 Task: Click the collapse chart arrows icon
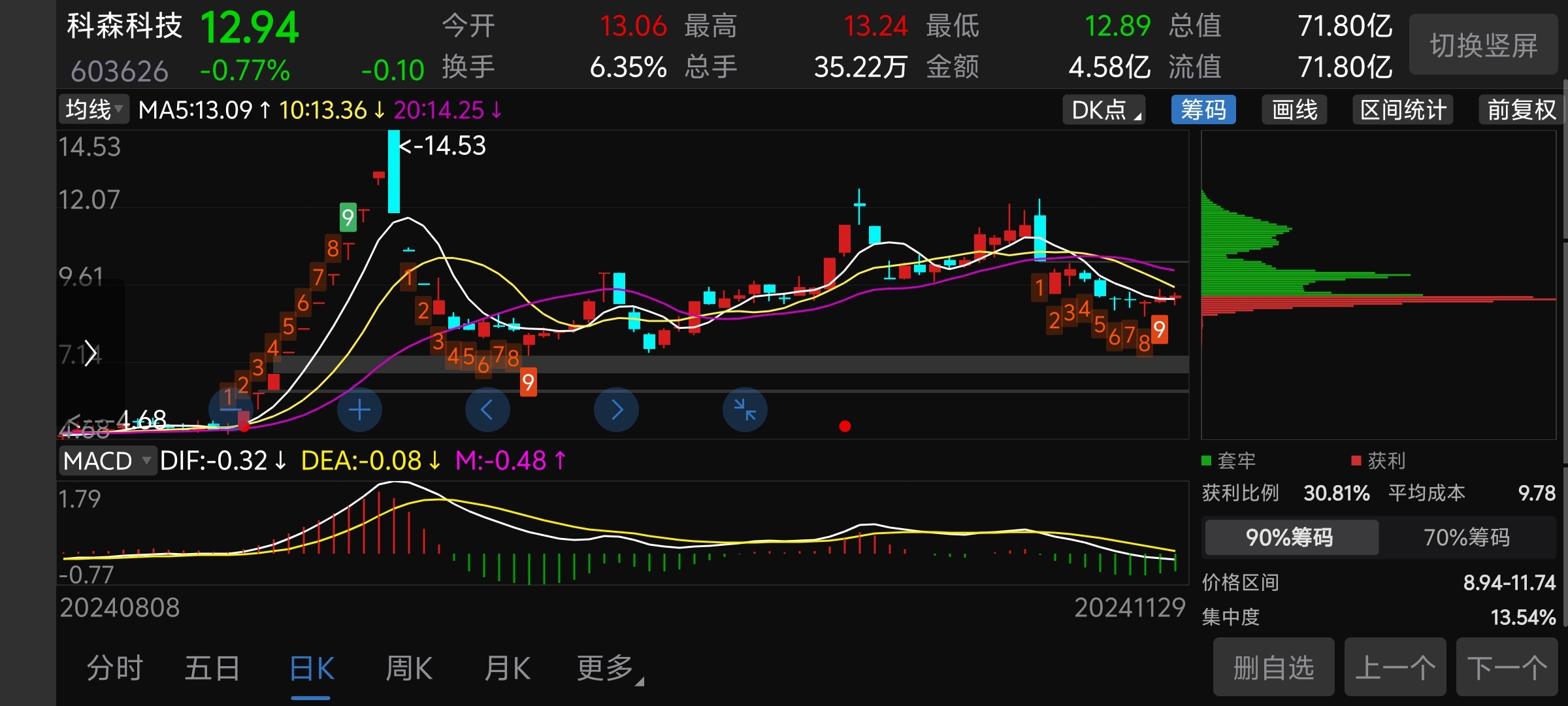(745, 410)
